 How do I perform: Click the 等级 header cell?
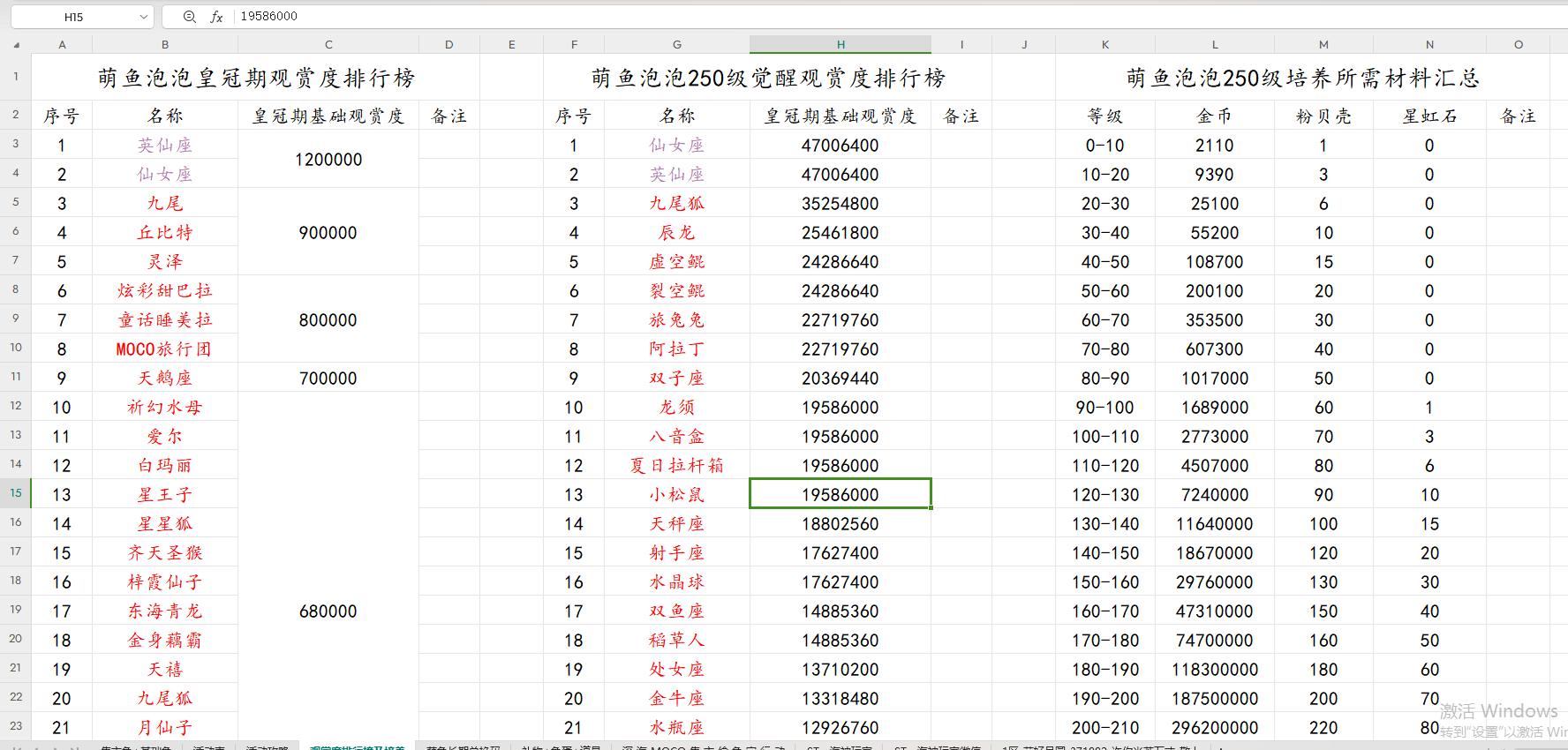[1105, 116]
